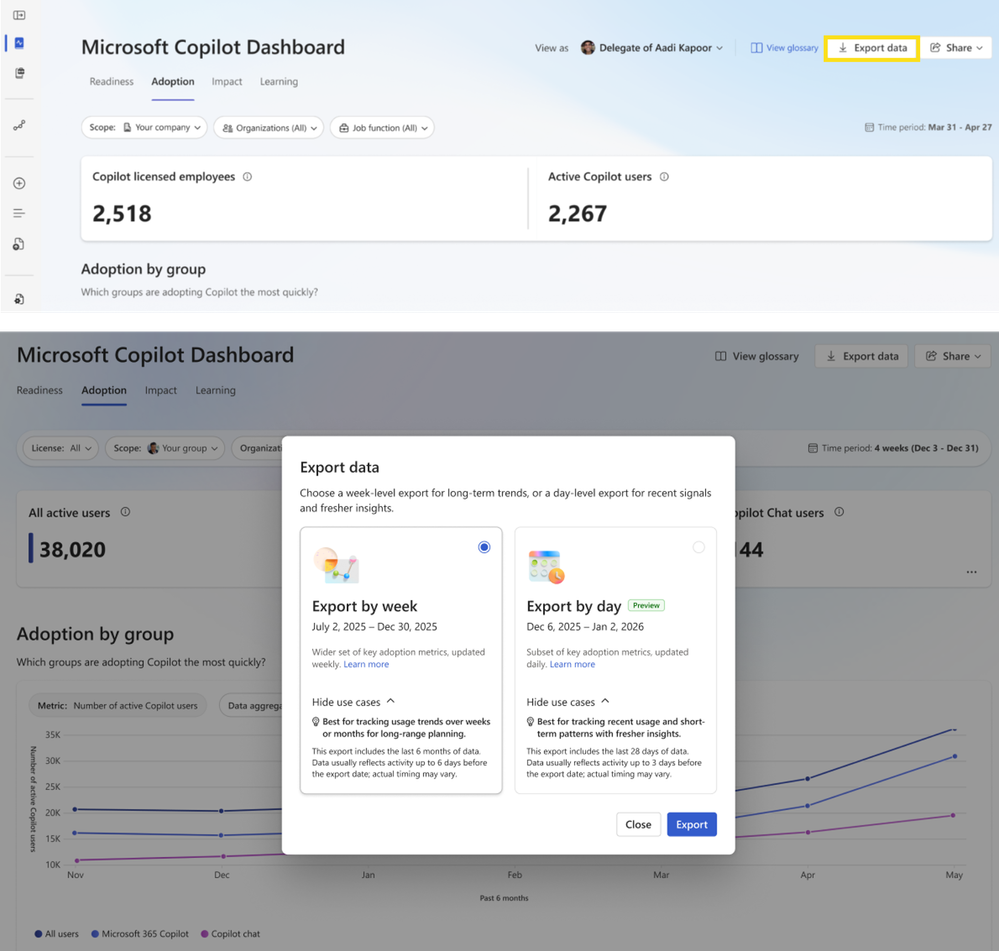Viewport: 999px width, 951px height.
Task: Click the document-with-plus icon in sidebar
Action: click(19, 244)
